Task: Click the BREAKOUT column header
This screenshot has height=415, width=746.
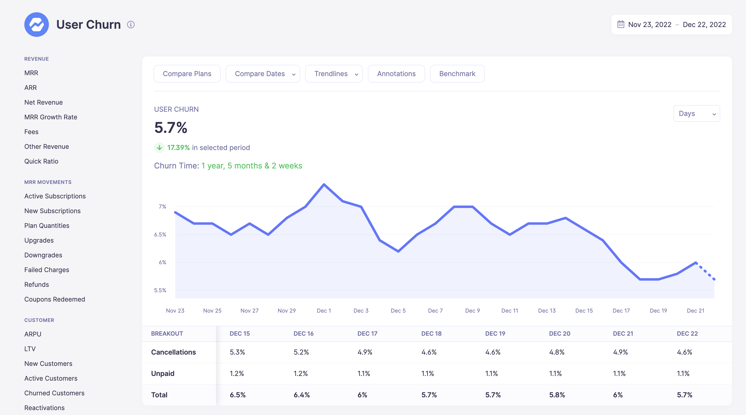Action: (167, 334)
